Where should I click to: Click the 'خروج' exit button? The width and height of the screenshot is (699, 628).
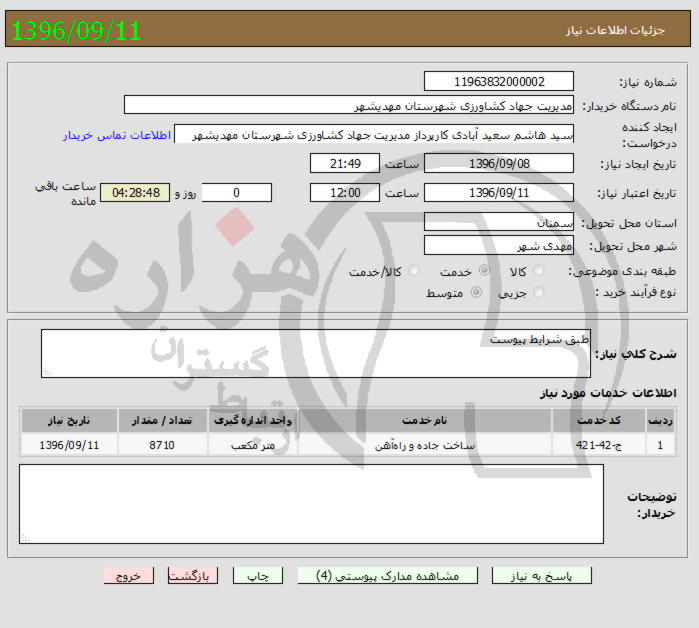[x=128, y=575]
